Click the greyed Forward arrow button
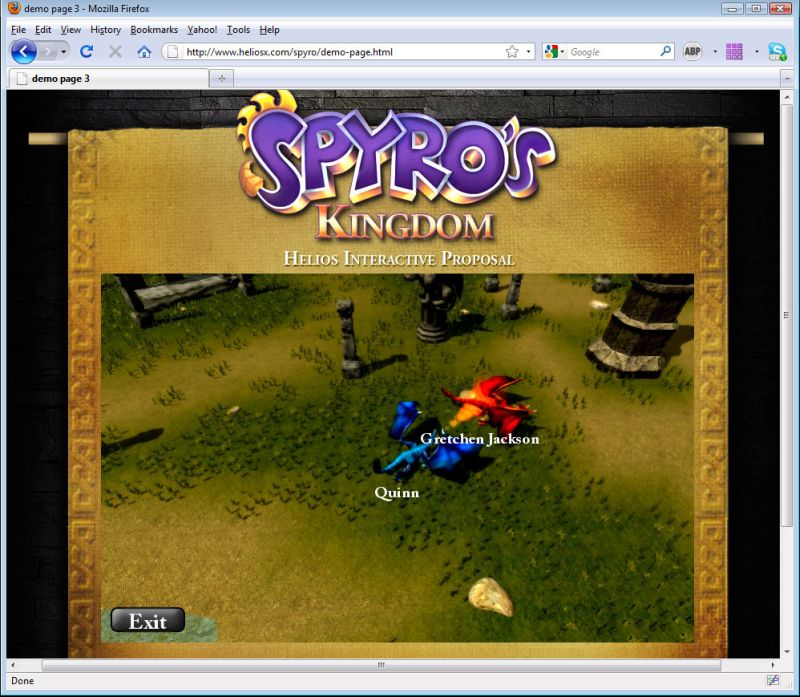The image size is (800, 697). [x=48, y=52]
